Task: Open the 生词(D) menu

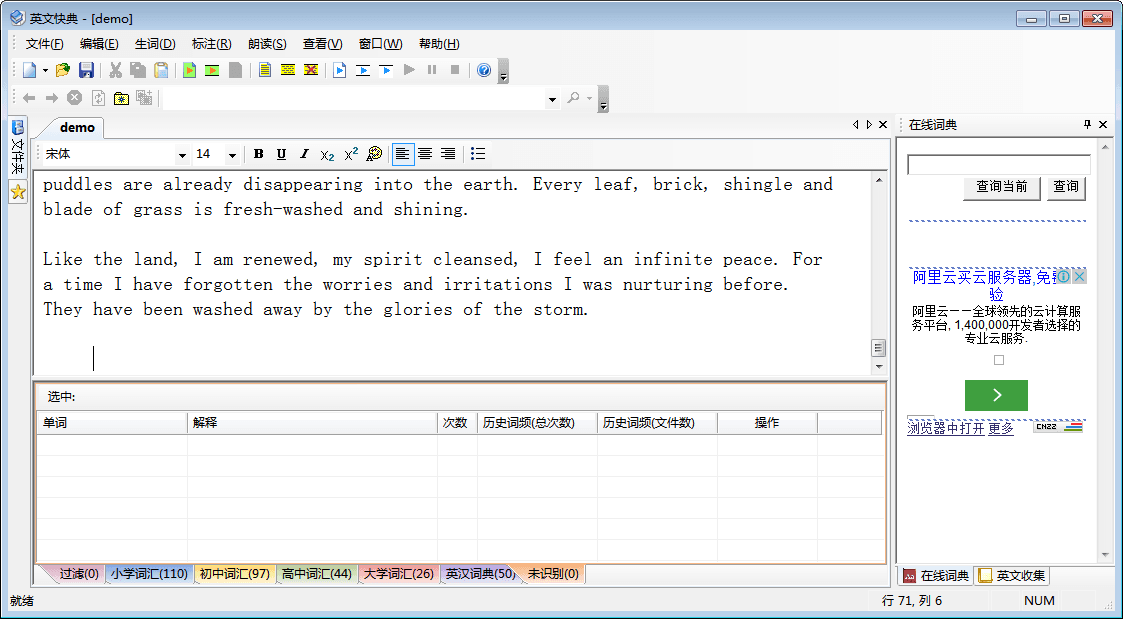Action: pyautogui.click(x=155, y=44)
